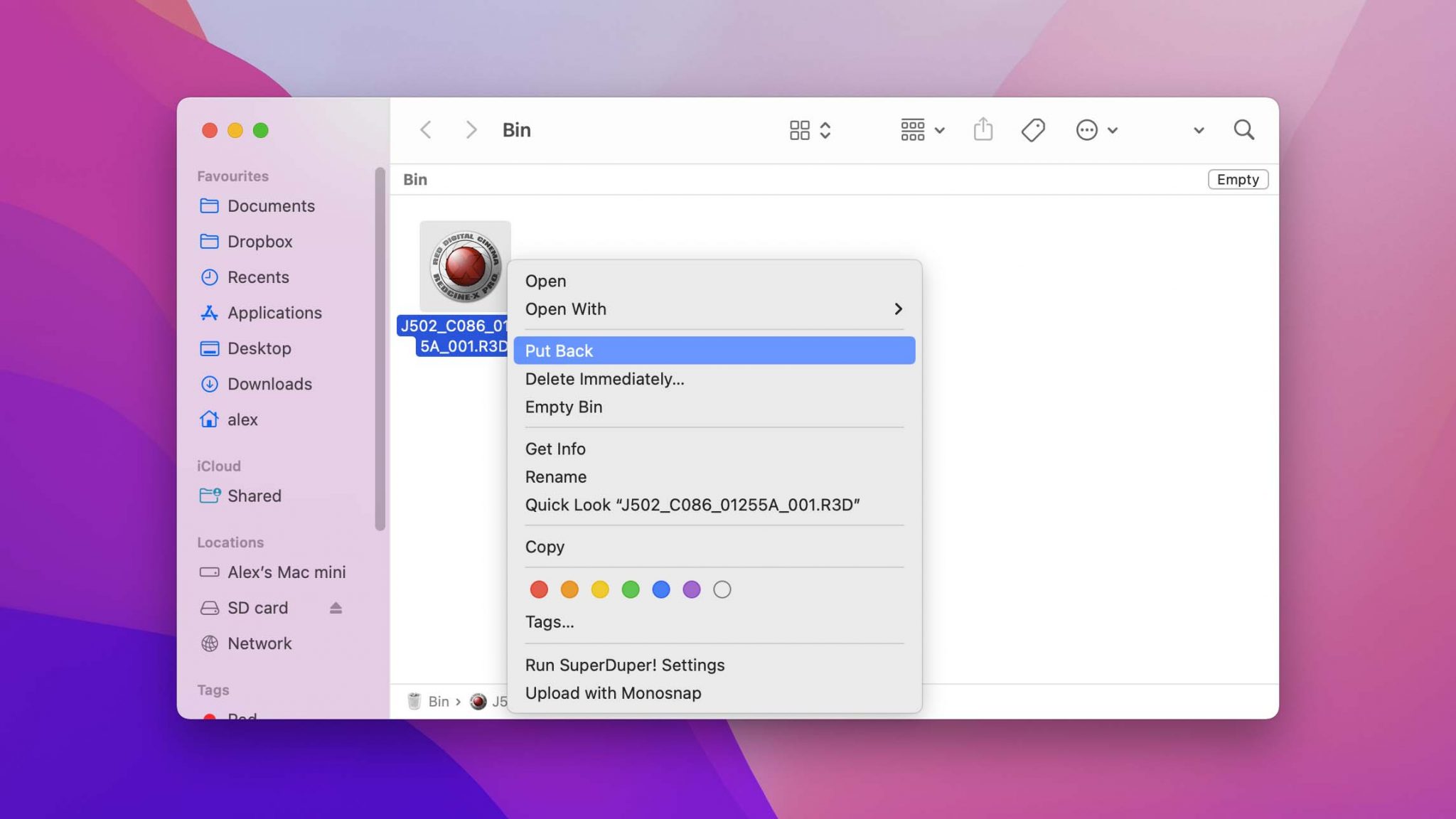Click the Grid view icon in toolbar
Viewport: 1456px width, 819px height.
(x=800, y=129)
